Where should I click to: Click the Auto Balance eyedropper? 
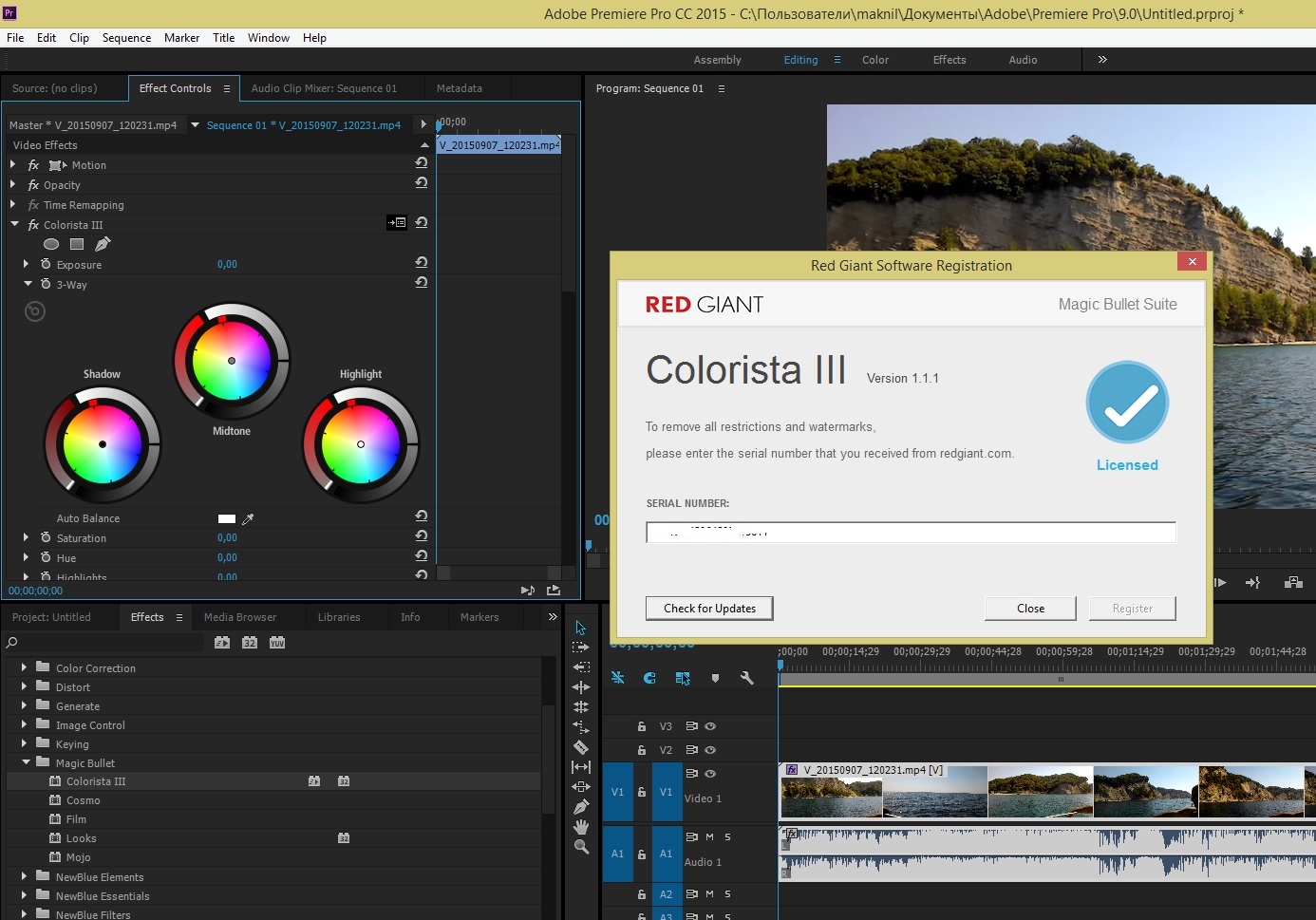coord(248,519)
